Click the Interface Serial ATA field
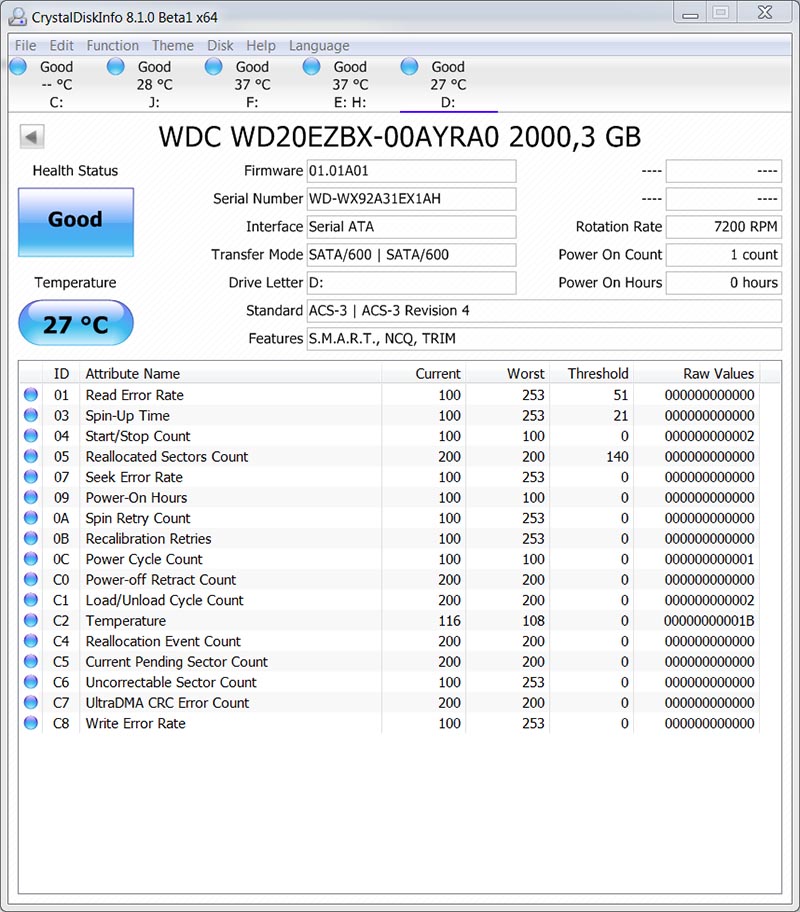This screenshot has height=912, width=800. (x=411, y=227)
